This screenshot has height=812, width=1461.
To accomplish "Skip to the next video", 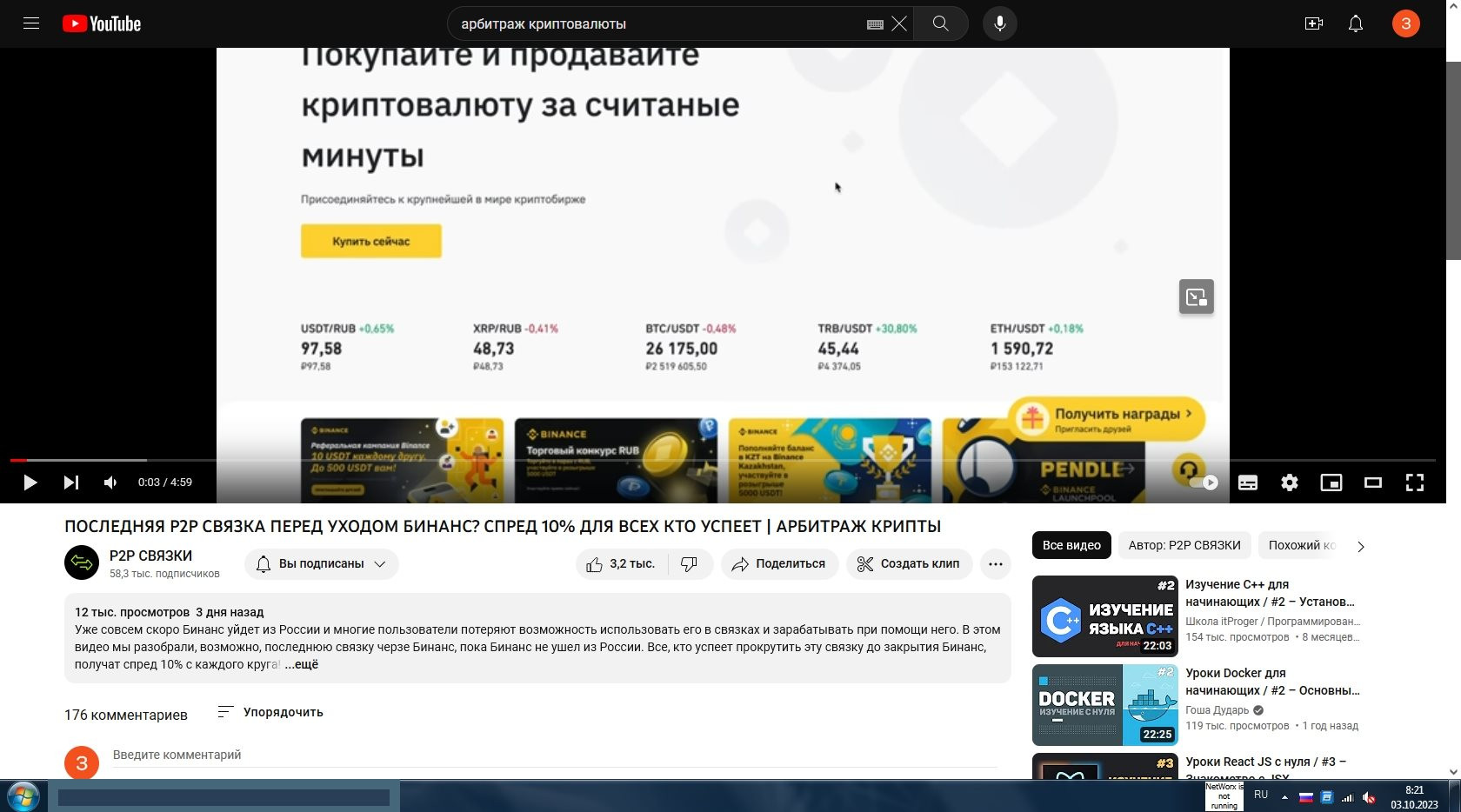I will tap(71, 483).
